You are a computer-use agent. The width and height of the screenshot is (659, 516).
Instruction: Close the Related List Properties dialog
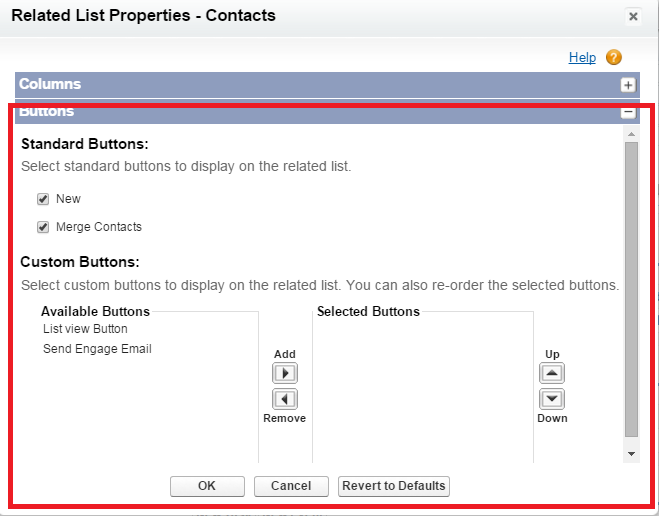[633, 17]
